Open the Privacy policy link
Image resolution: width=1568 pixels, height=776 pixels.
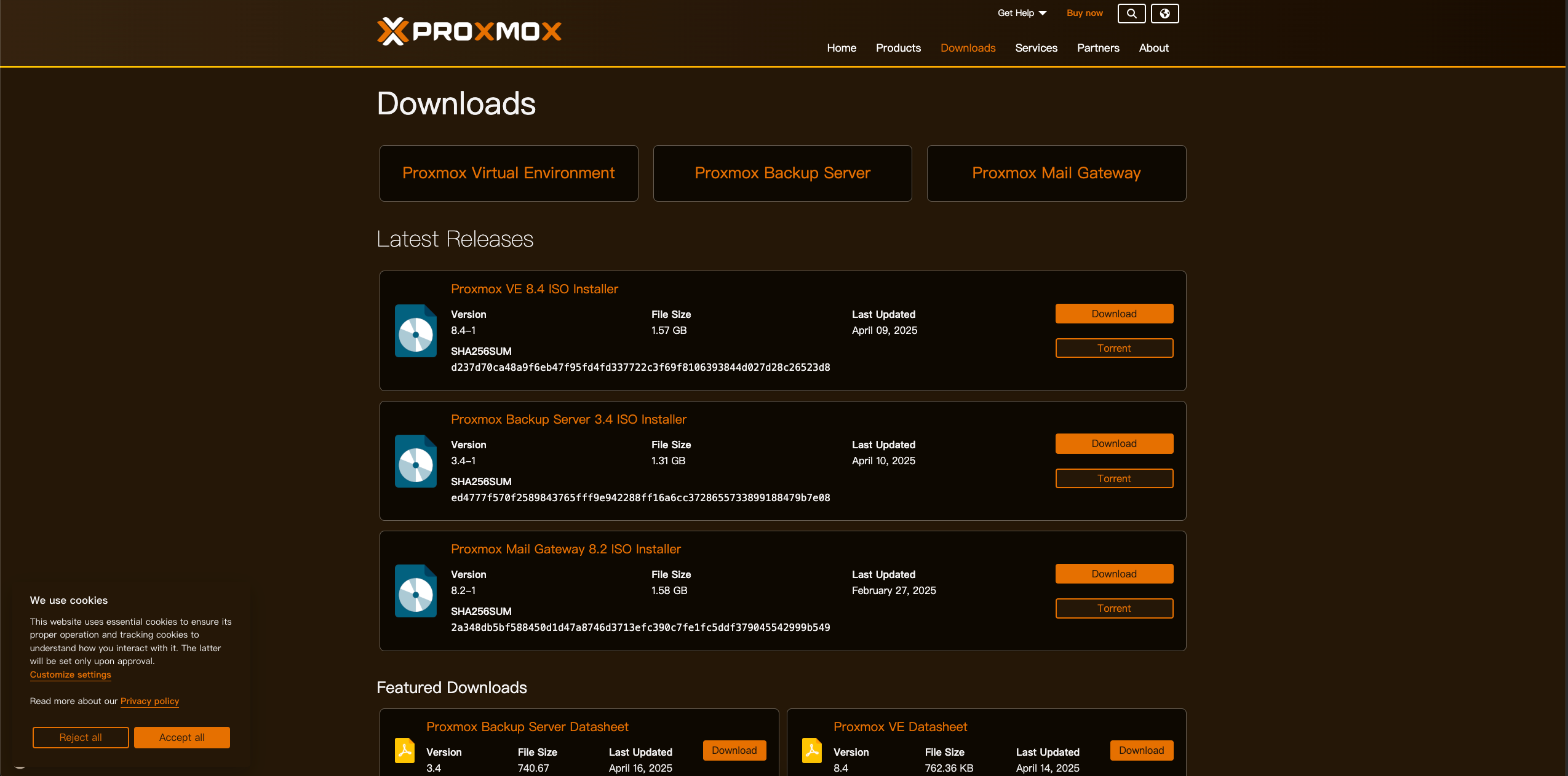click(149, 701)
